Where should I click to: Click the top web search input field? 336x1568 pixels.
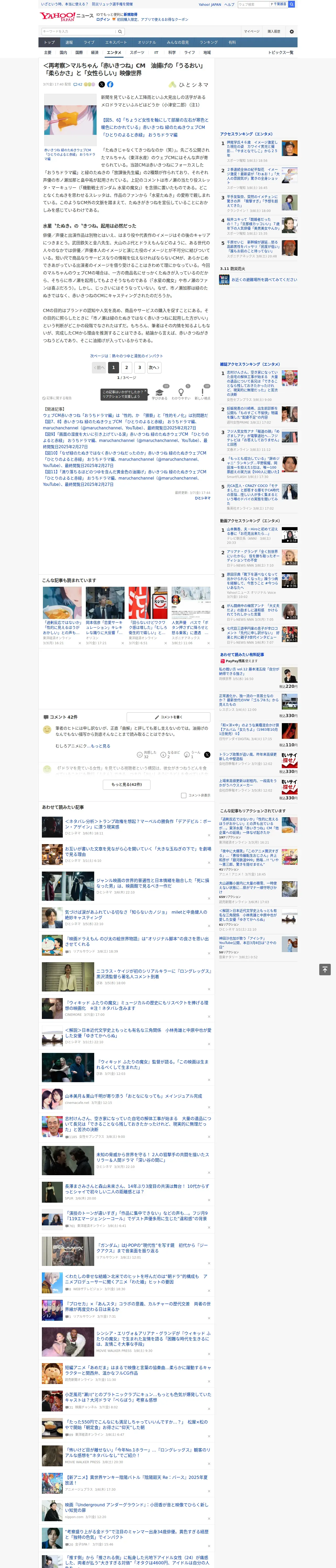253,4
